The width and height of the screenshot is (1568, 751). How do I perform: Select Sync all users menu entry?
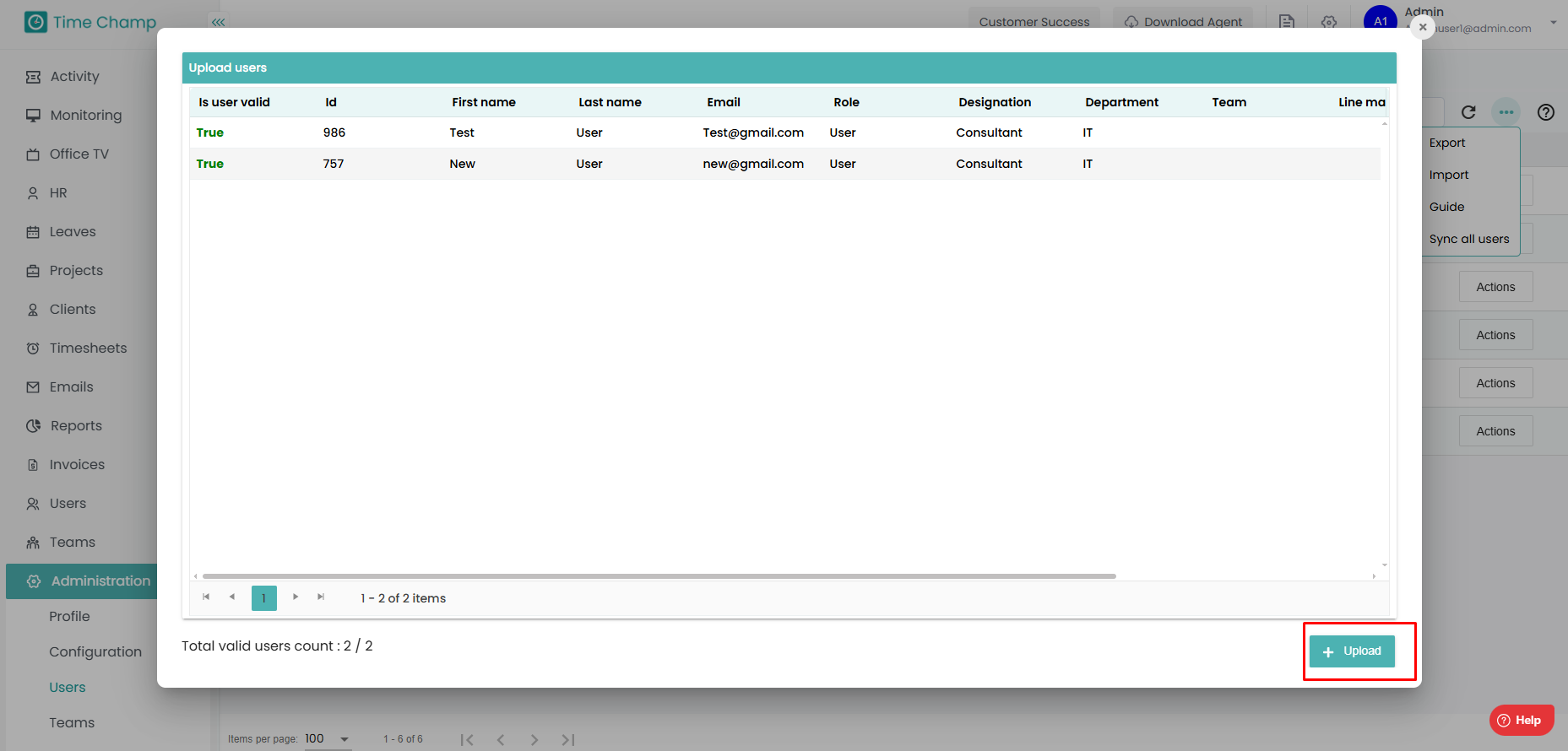pos(1468,239)
